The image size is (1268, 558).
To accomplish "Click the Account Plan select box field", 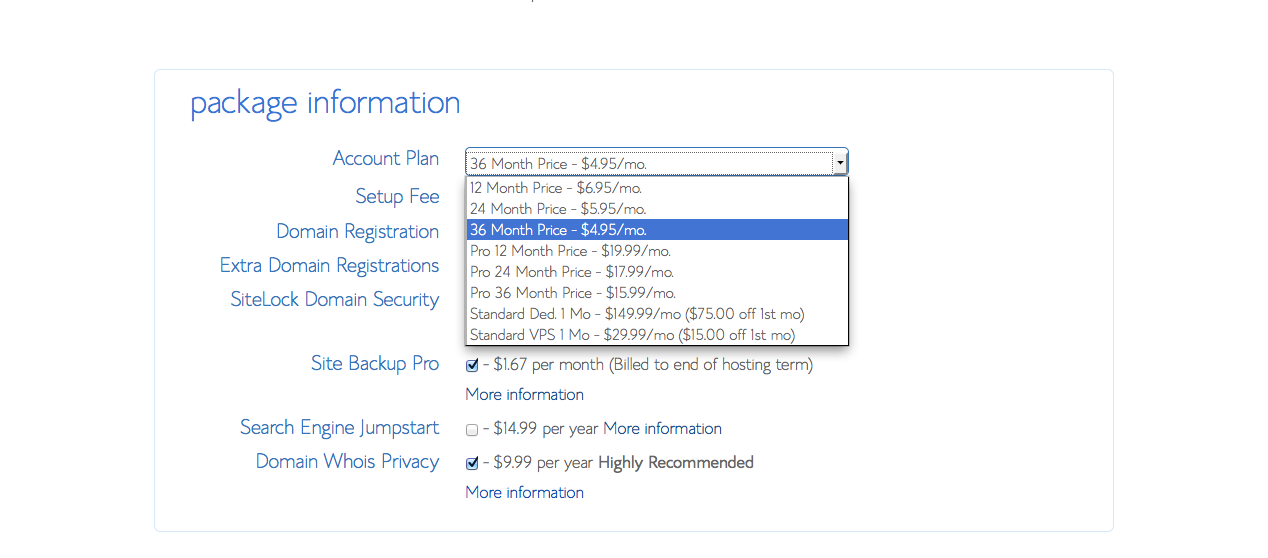I will point(656,162).
